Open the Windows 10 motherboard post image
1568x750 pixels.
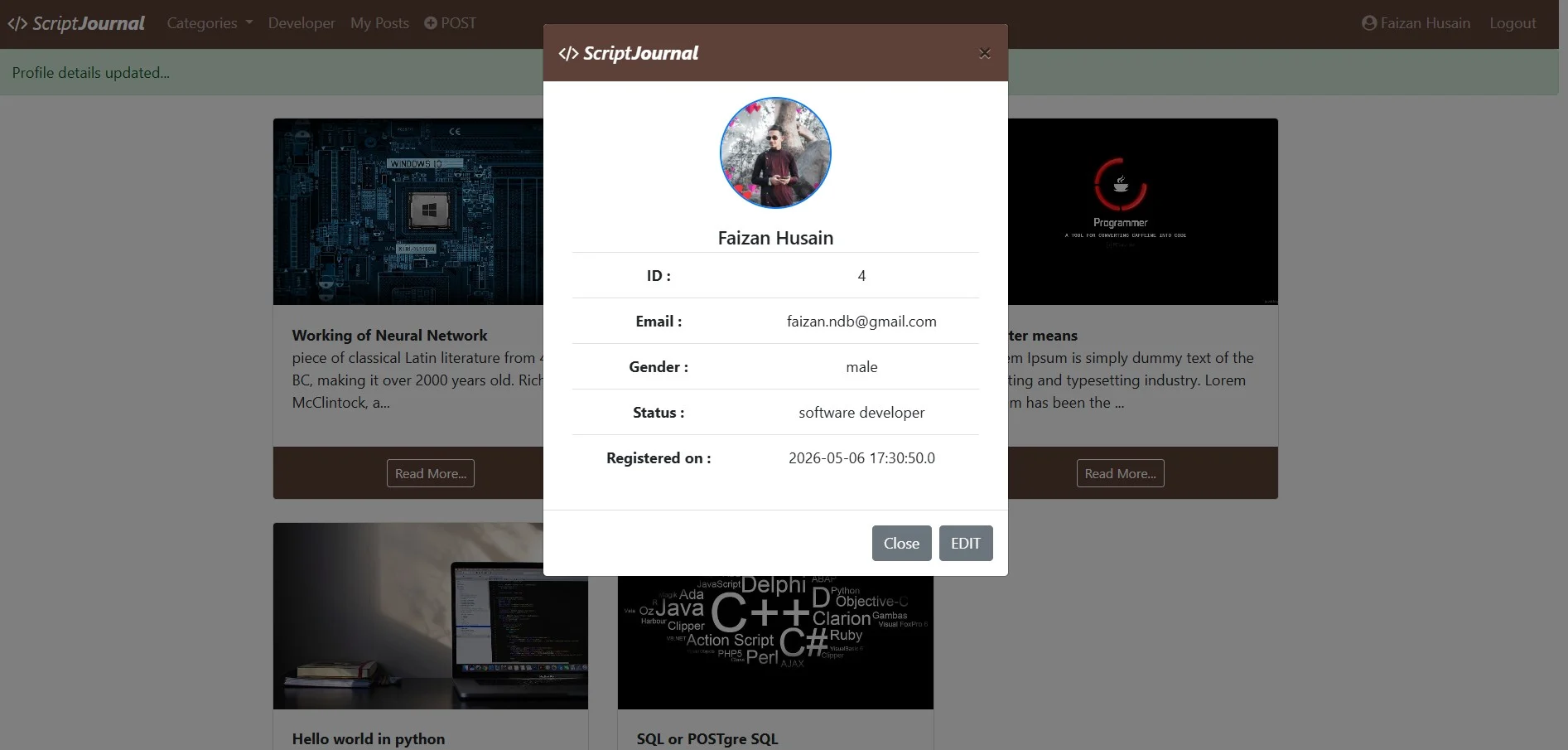click(408, 211)
